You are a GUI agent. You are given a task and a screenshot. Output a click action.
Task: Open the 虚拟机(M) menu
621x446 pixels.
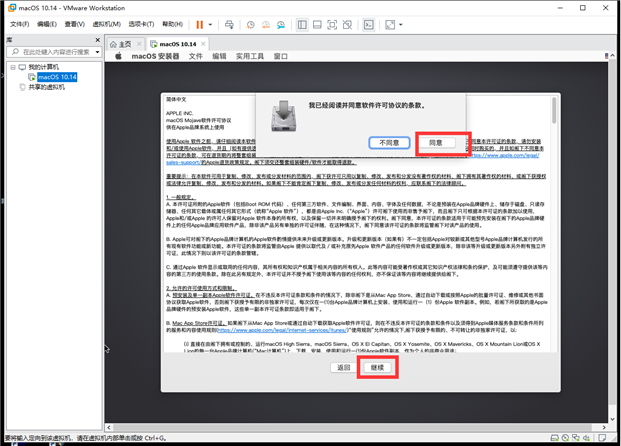[107, 24]
